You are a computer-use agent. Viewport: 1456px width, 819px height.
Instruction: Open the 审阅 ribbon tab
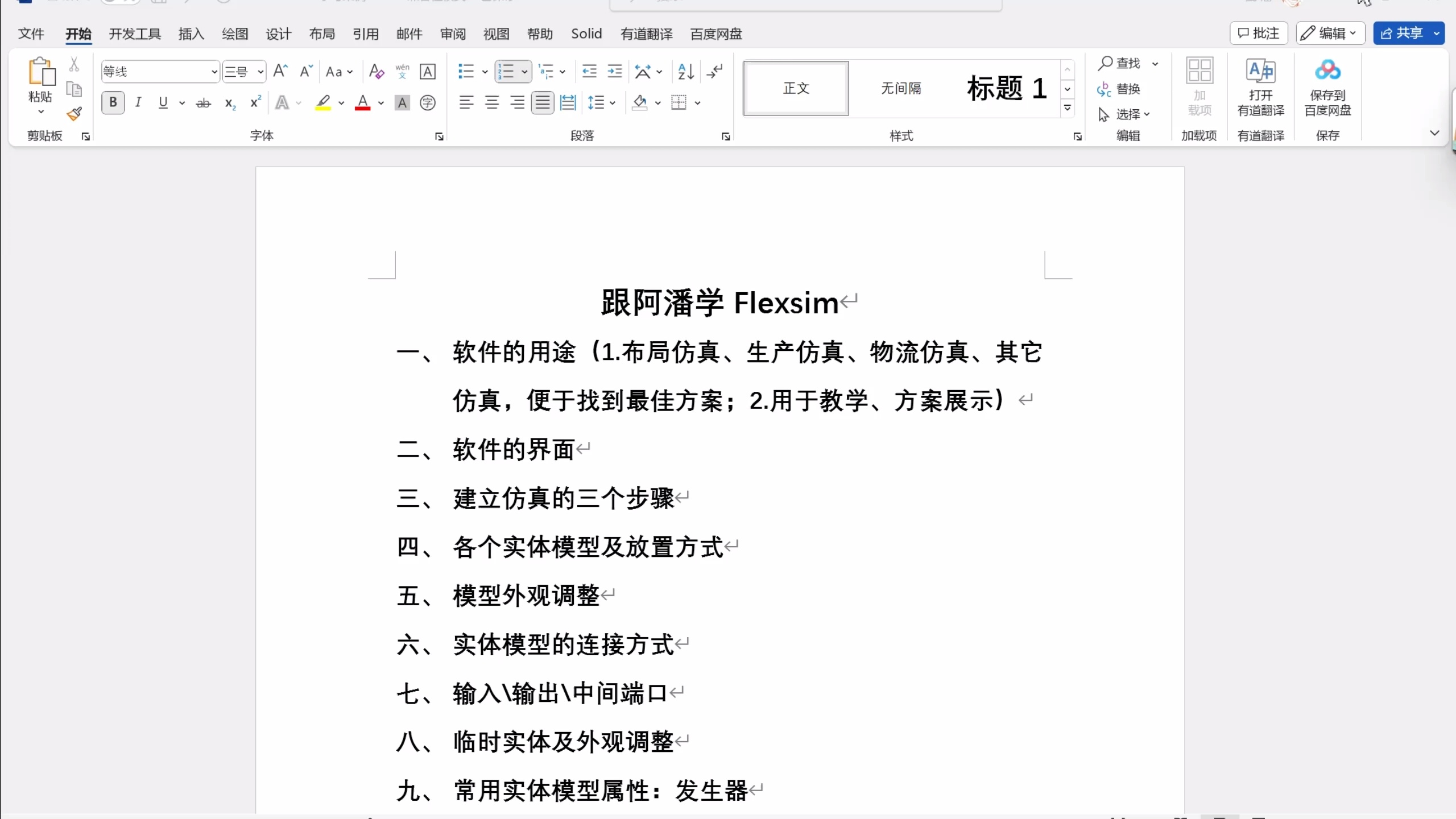(452, 34)
